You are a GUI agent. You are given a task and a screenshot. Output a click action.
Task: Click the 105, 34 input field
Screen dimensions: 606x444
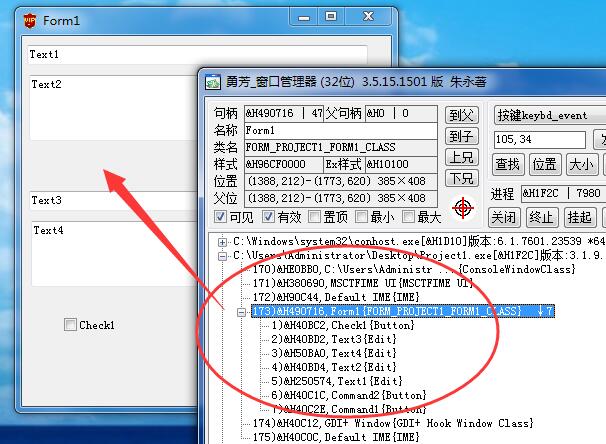click(540, 139)
